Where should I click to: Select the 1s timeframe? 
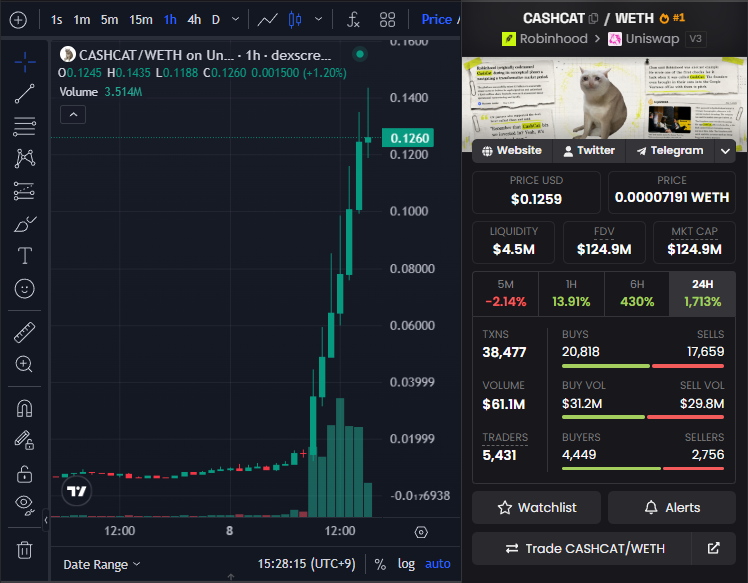tap(56, 20)
